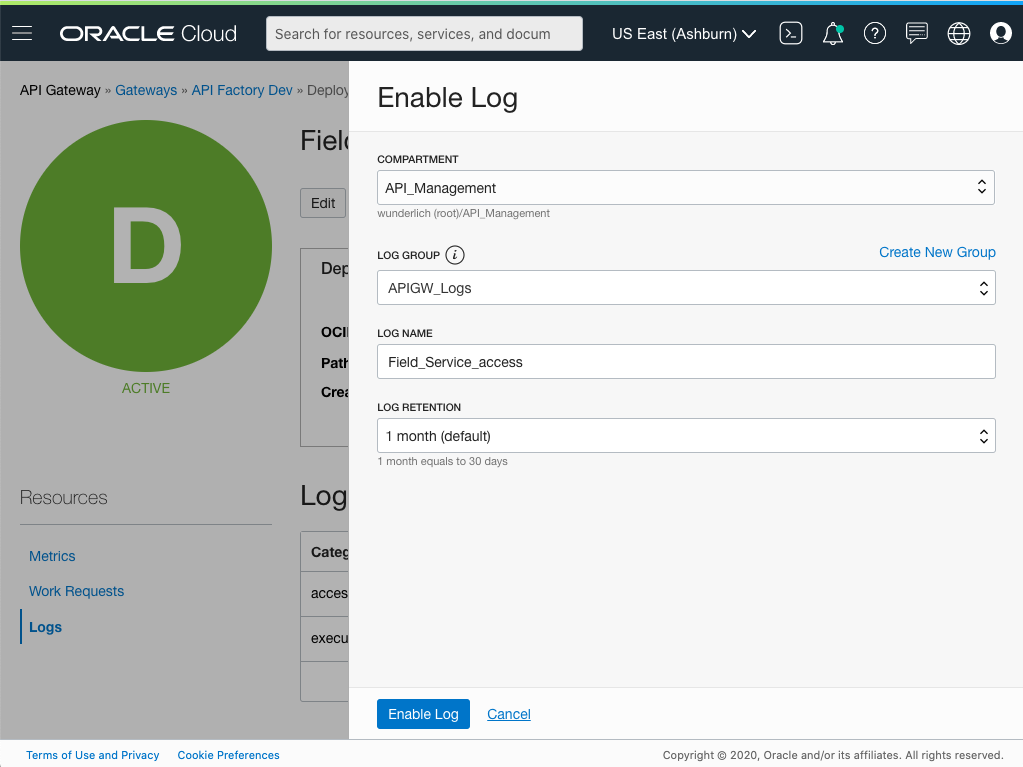Open the notifications bell
The width and height of the screenshot is (1023, 767).
pos(832,33)
